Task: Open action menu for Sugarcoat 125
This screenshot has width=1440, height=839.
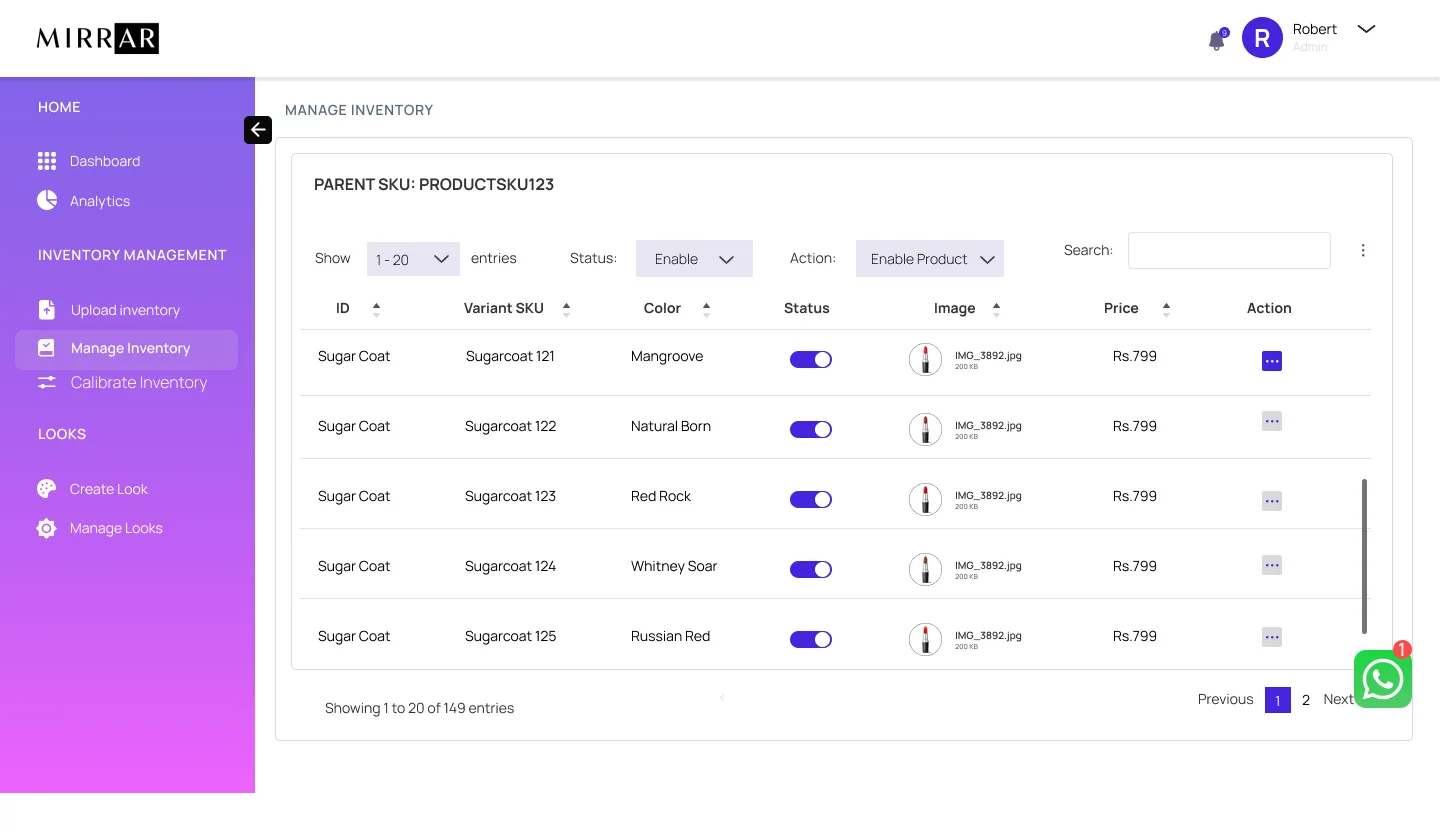Action: pos(1272,637)
